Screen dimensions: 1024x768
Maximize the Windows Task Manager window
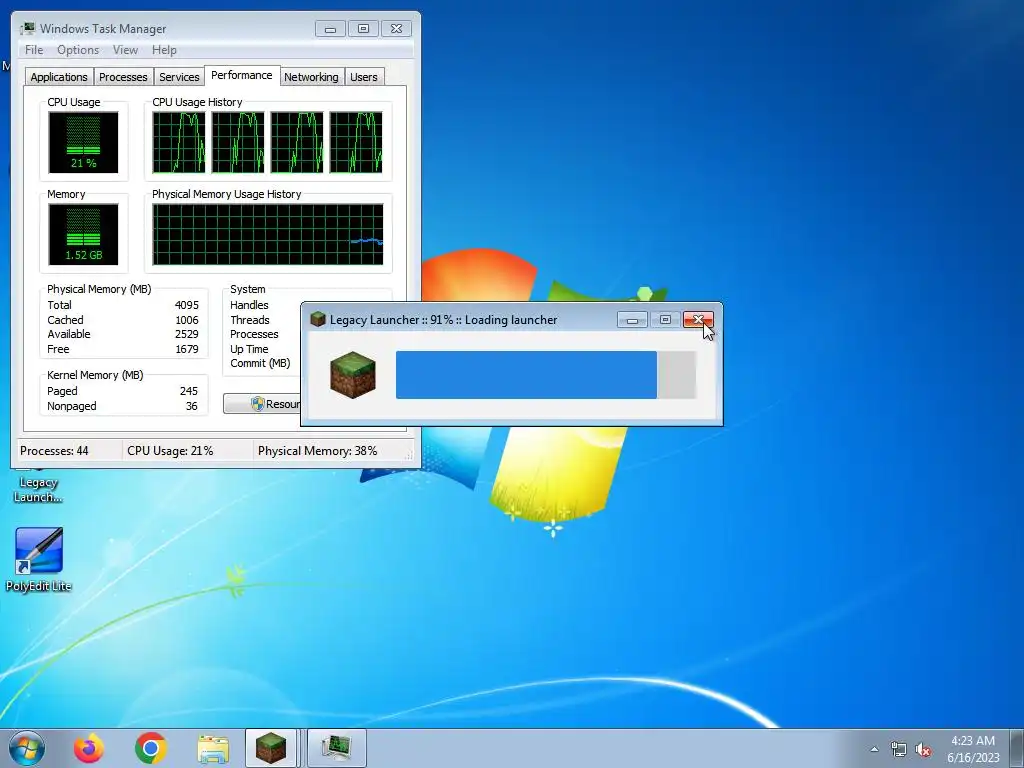coord(363,29)
